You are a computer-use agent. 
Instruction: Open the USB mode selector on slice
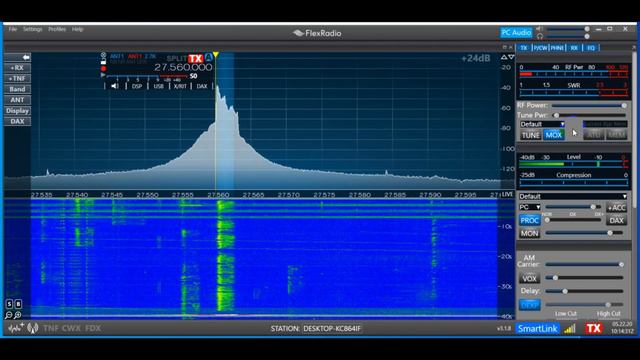click(x=158, y=86)
